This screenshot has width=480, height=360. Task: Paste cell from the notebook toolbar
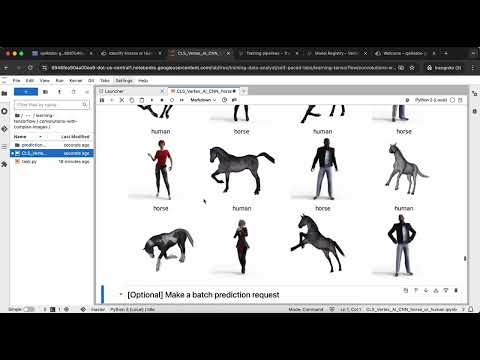[x=142, y=100]
